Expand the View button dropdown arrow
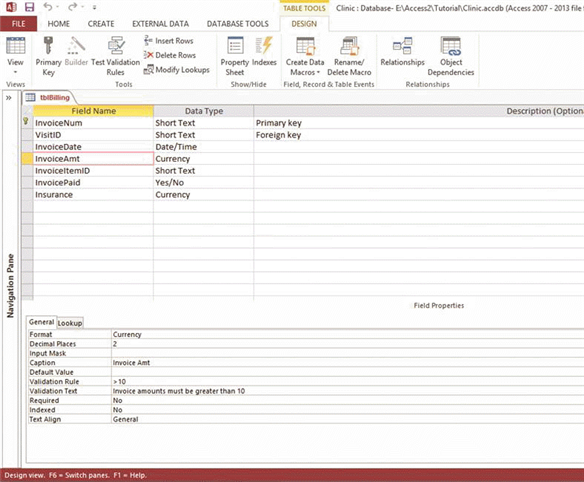The width and height of the screenshot is (584, 482). (x=16, y=72)
